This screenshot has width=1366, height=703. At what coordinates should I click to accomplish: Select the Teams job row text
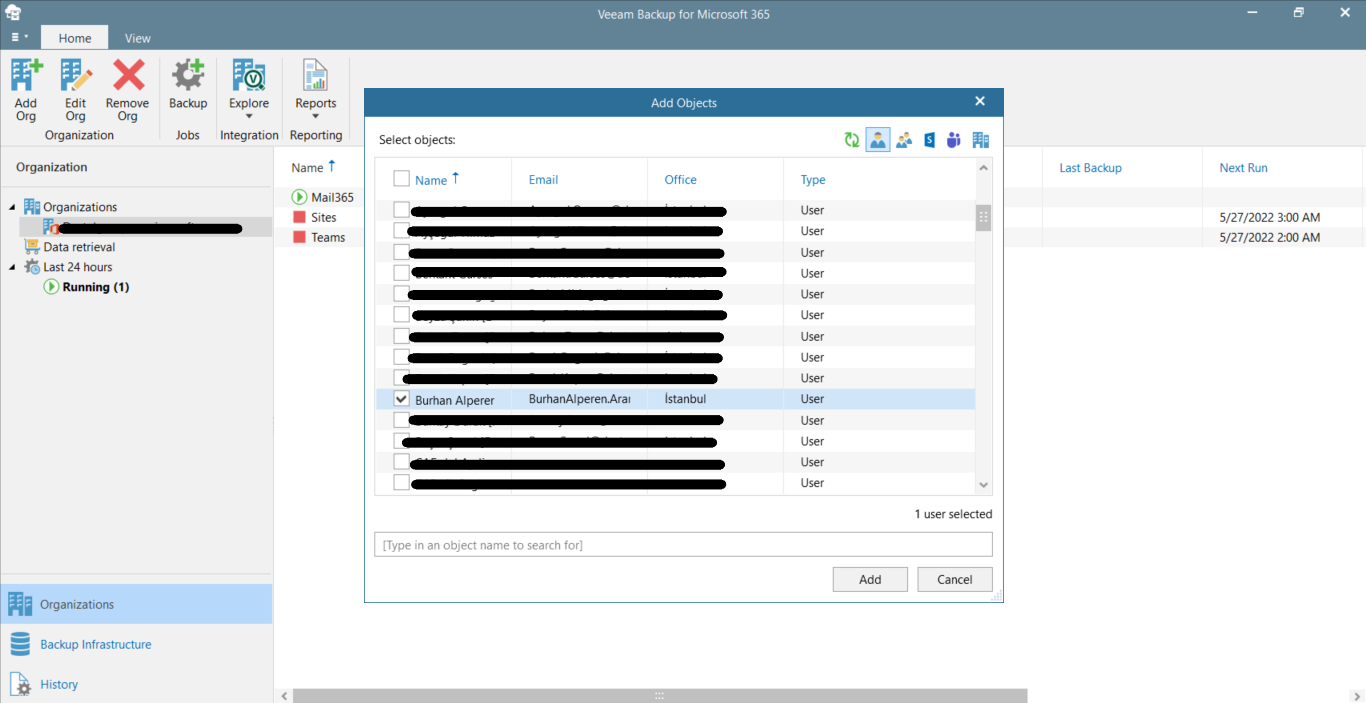328,237
